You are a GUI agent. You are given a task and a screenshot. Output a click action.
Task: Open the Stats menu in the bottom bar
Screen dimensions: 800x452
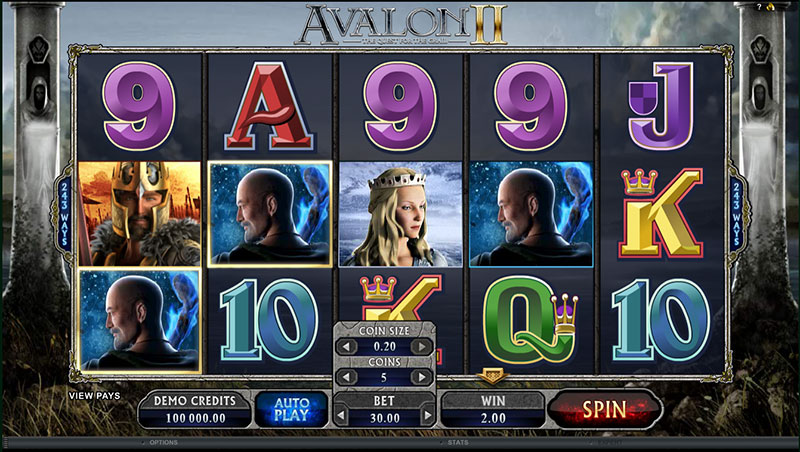458,442
